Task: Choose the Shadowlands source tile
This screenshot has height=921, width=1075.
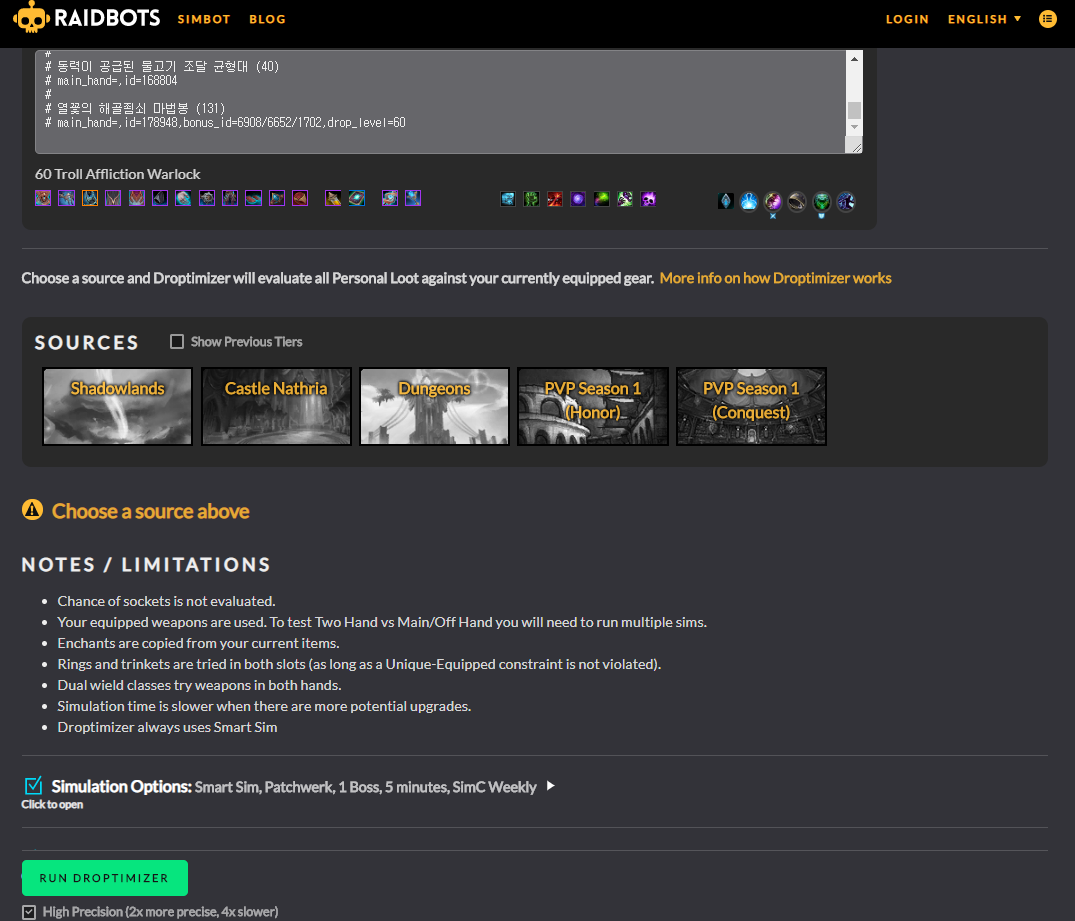Action: click(x=117, y=406)
